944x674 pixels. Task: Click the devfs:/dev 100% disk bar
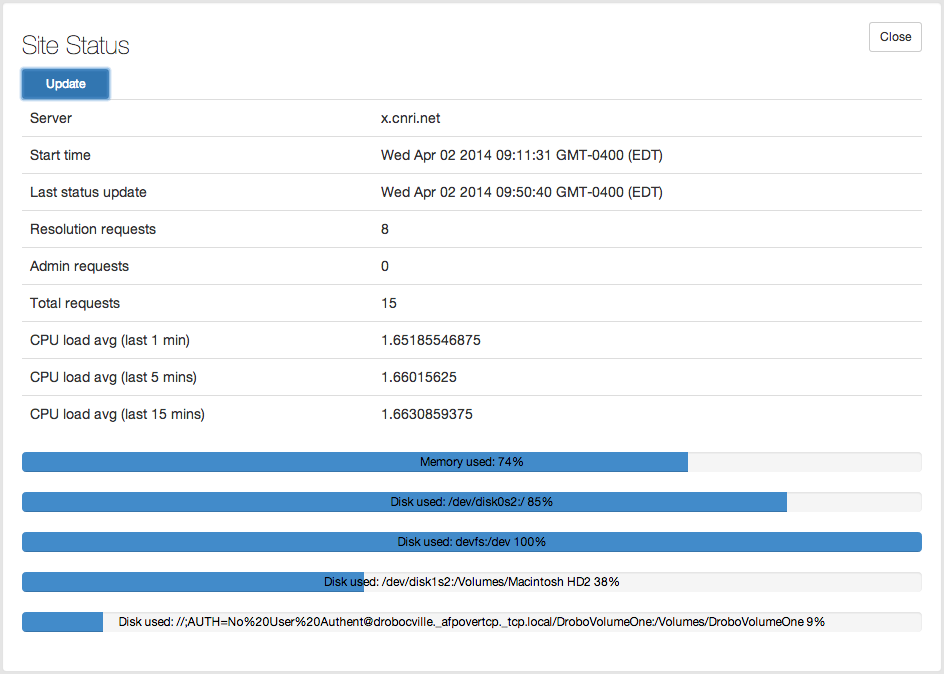point(471,542)
